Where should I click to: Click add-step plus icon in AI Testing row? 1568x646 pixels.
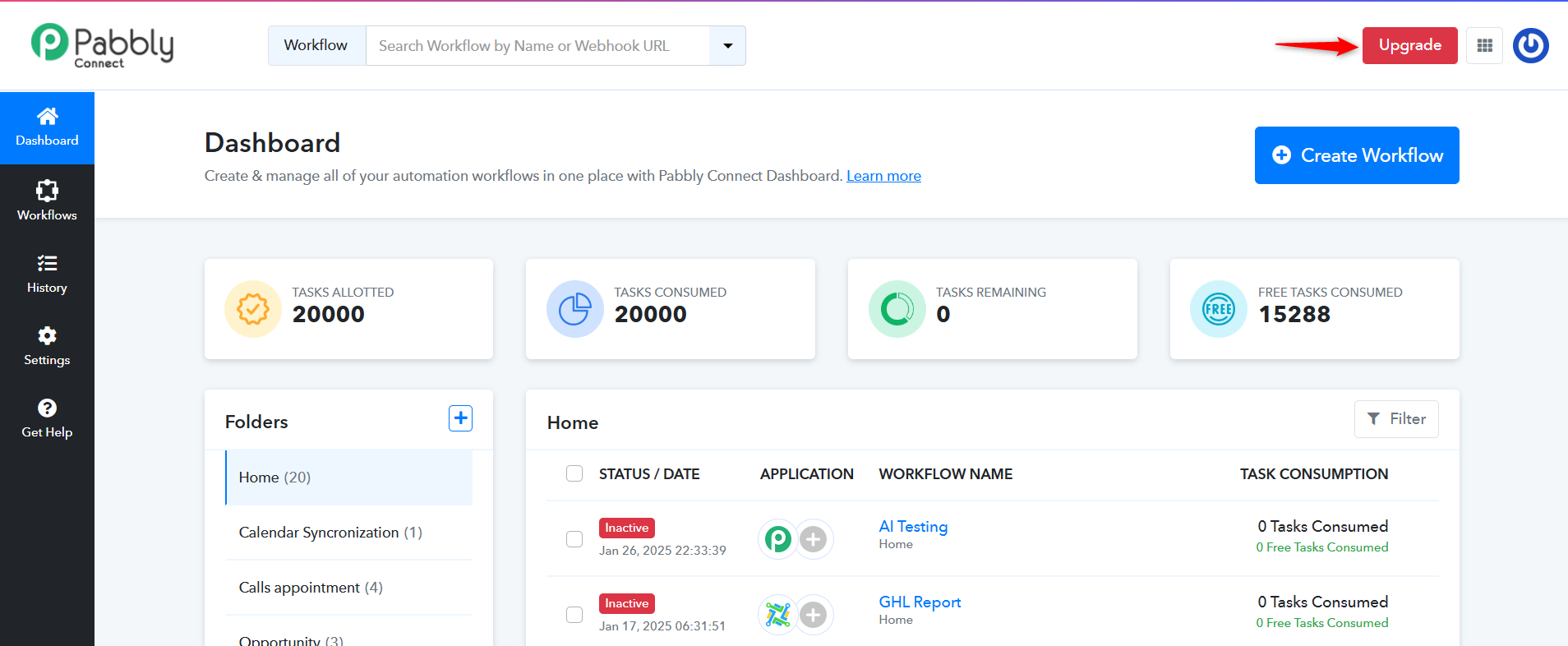(x=814, y=539)
